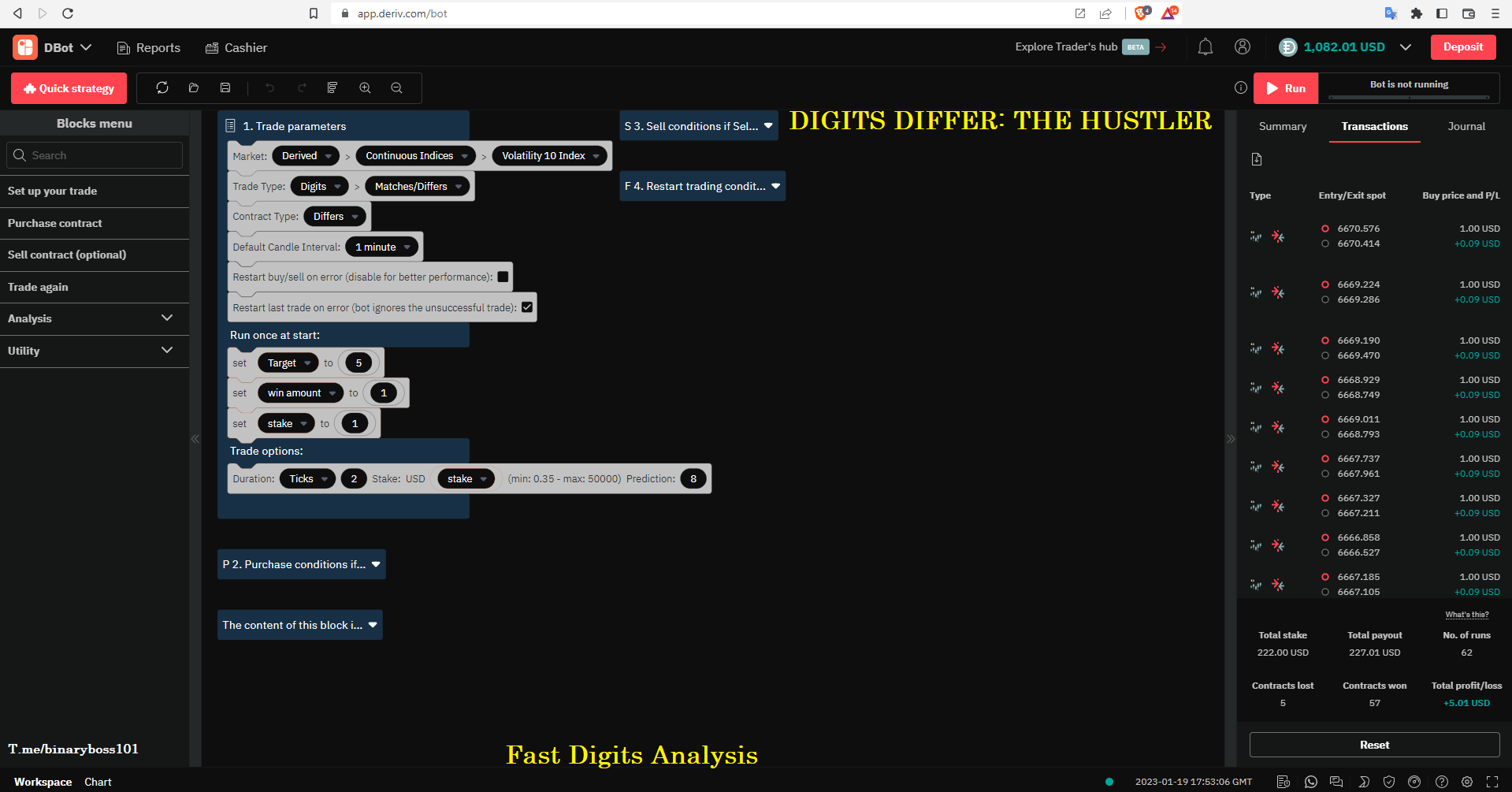Click the open/import strategy folder icon

click(x=194, y=88)
